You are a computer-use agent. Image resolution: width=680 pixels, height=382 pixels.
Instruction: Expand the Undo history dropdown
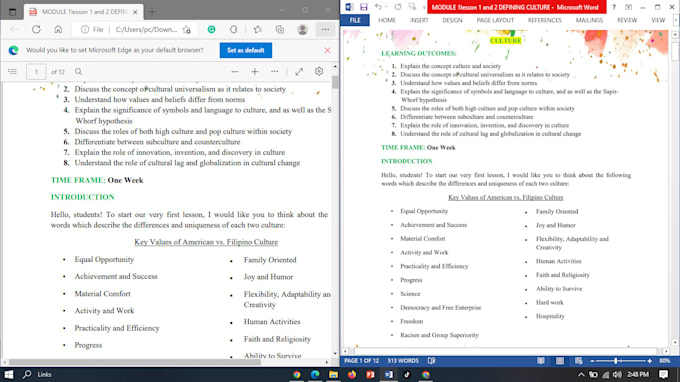[x=386, y=7]
